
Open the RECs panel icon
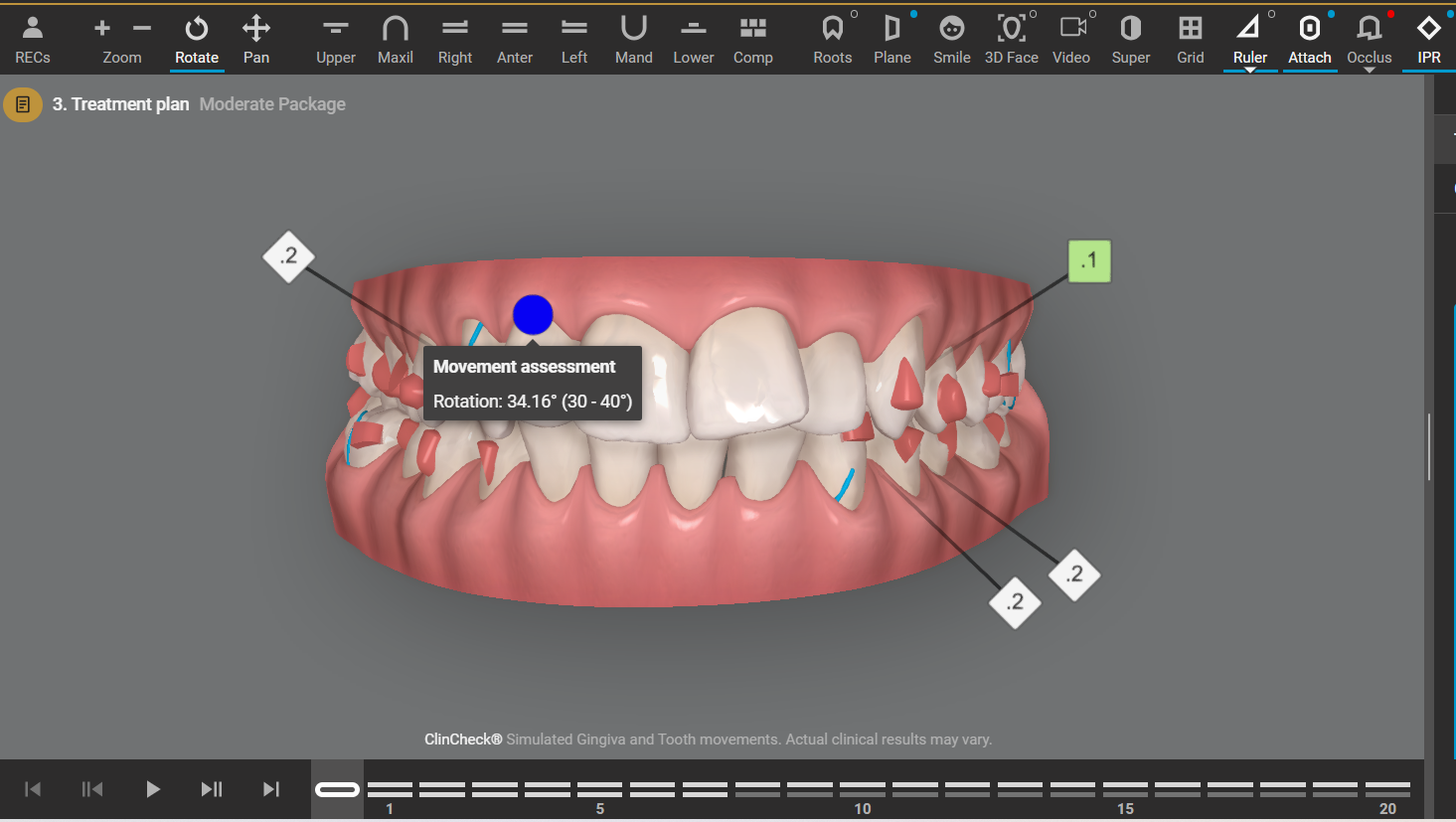pyautogui.click(x=32, y=40)
